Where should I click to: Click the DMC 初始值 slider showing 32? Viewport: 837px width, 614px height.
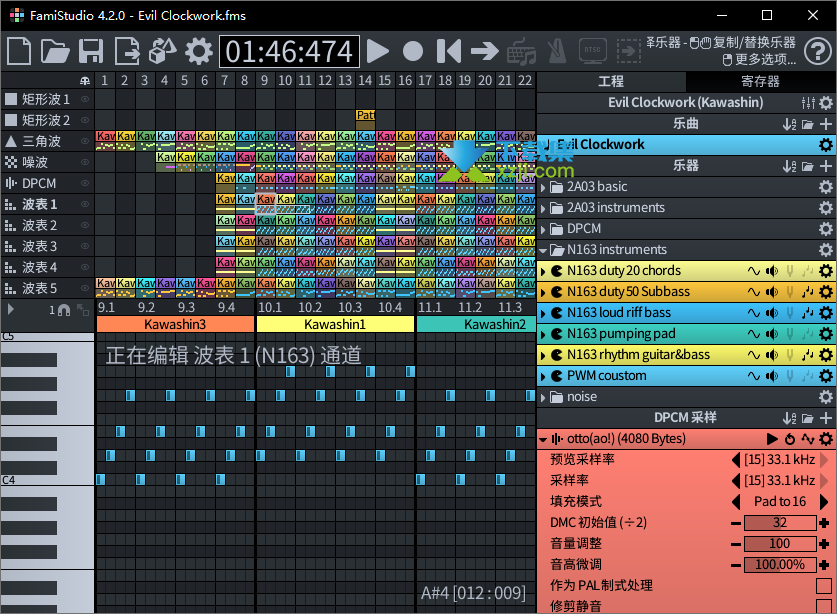click(x=780, y=523)
